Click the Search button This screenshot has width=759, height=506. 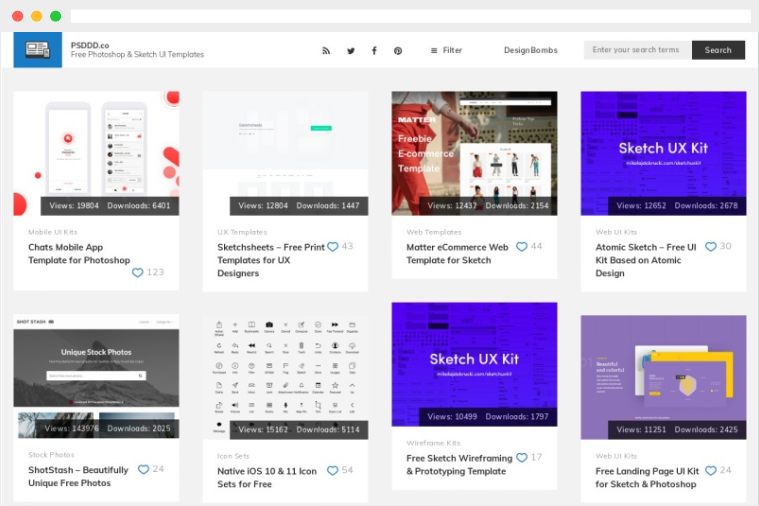click(718, 50)
